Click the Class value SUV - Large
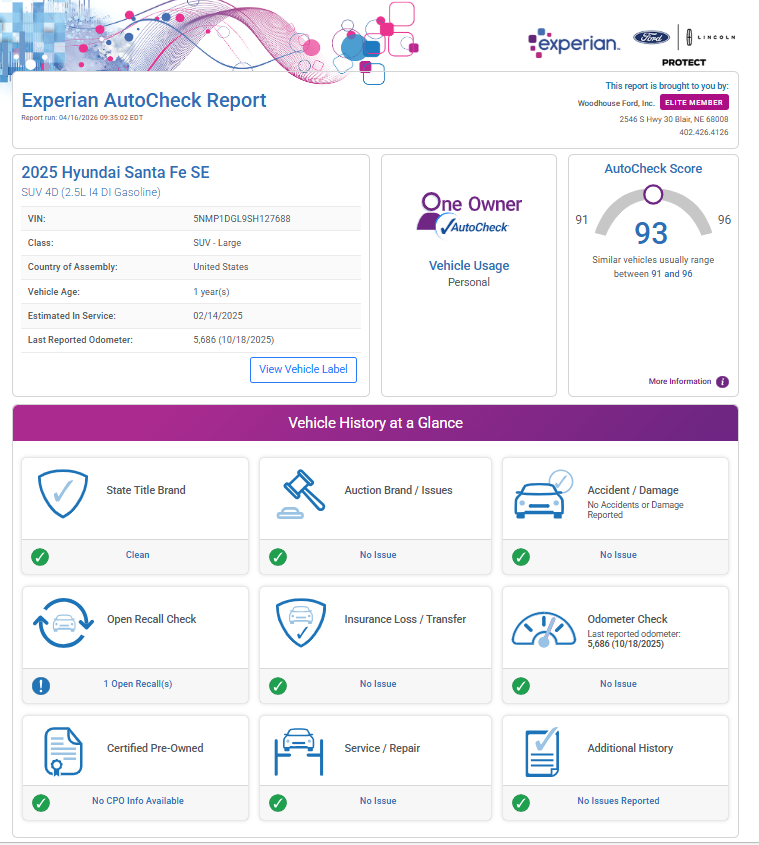Viewport: 759px width, 845px height. point(217,243)
